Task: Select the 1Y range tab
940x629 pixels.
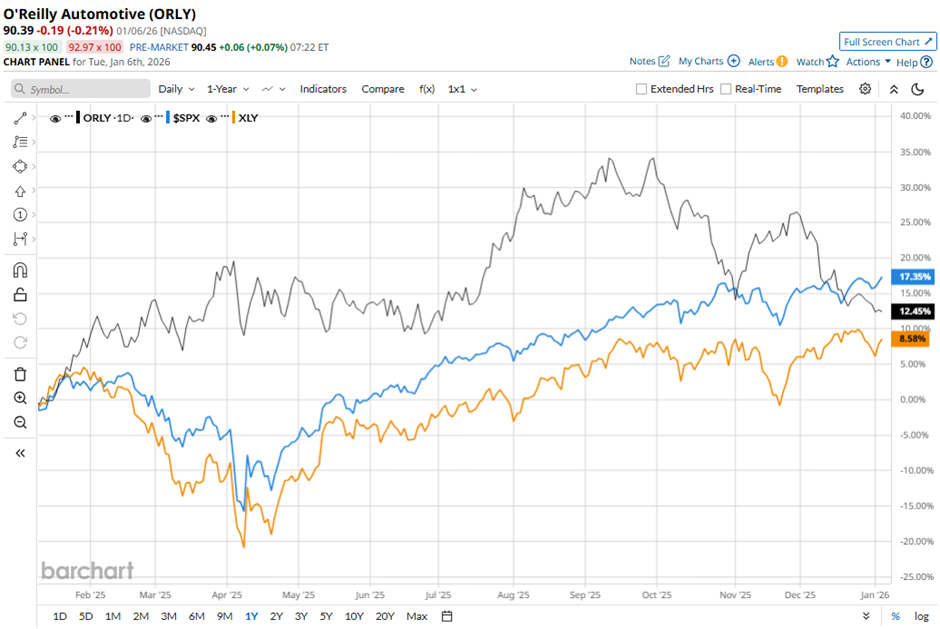Action: 251,616
